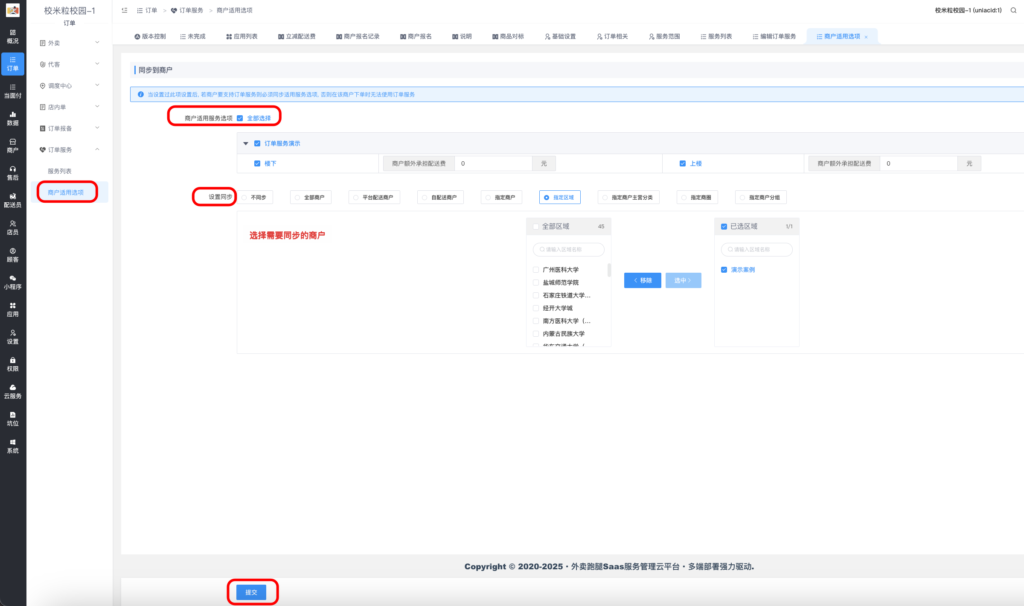1024x606 pixels.
Task: Open the 数据 icon in left rail
Action: [12, 117]
